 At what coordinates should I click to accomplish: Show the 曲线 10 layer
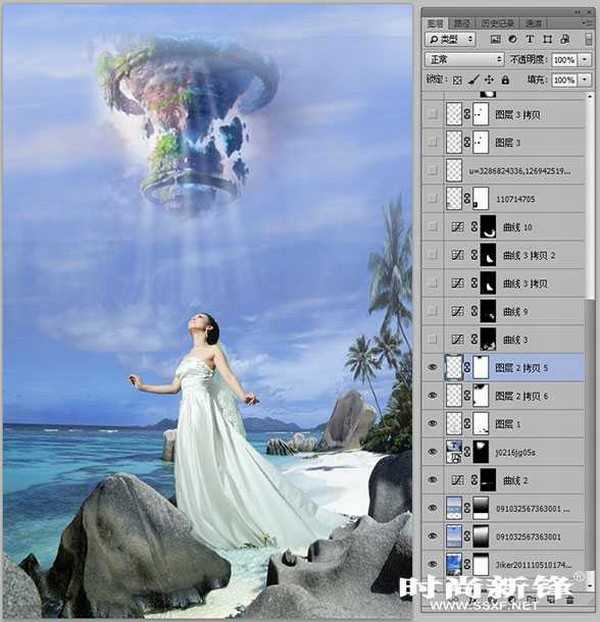pos(432,227)
